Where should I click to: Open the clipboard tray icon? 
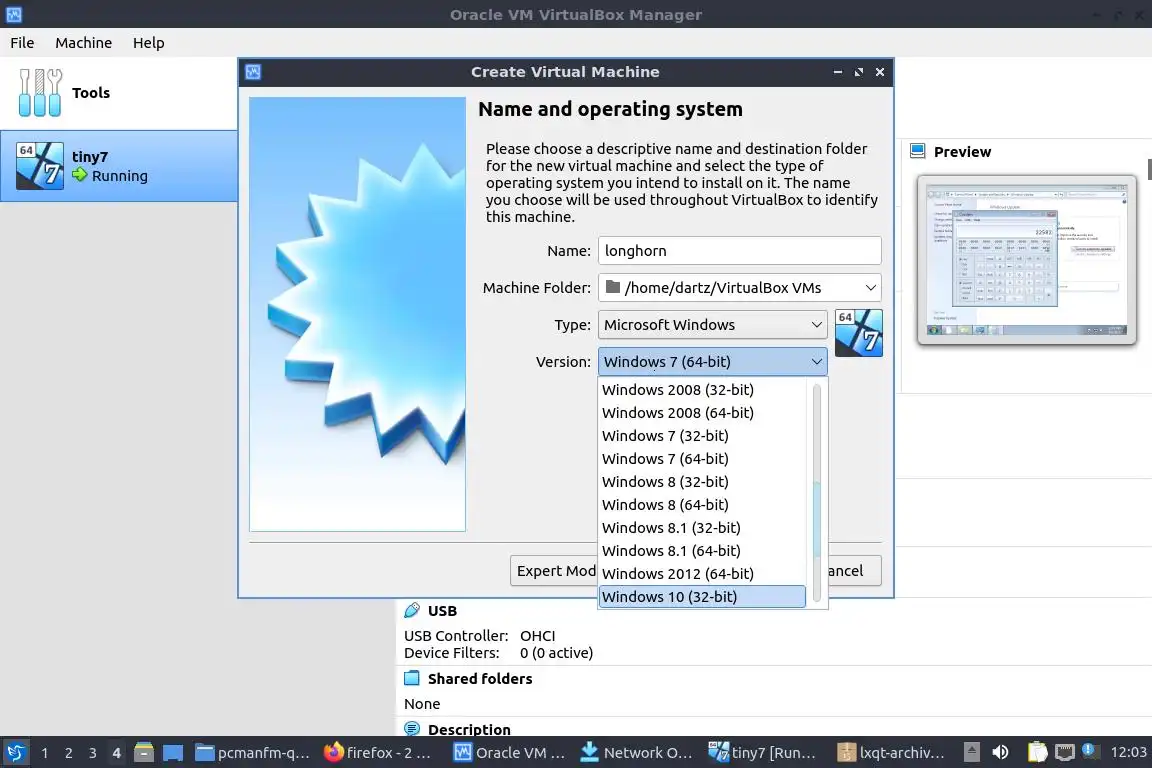1037,753
